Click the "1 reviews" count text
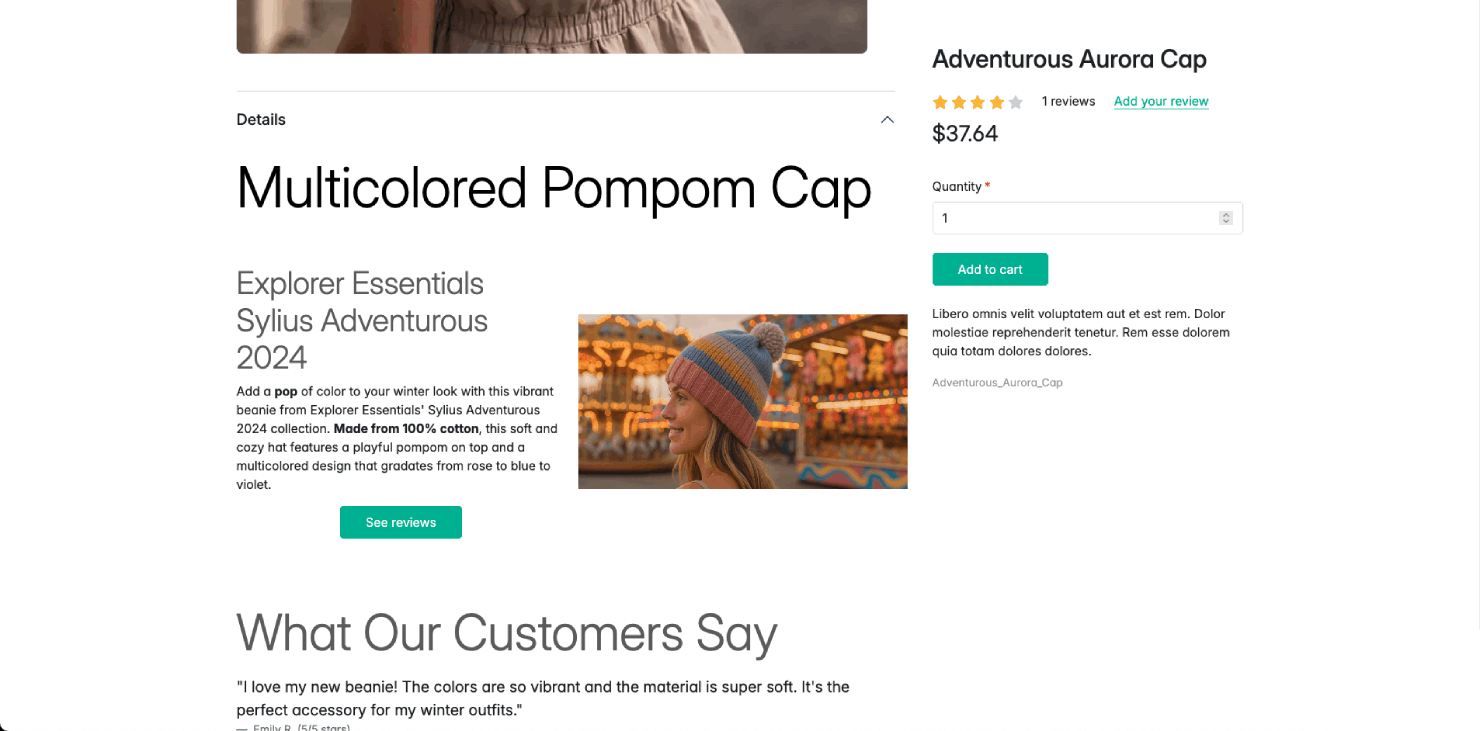Image resolution: width=1480 pixels, height=731 pixels. click(x=1068, y=101)
